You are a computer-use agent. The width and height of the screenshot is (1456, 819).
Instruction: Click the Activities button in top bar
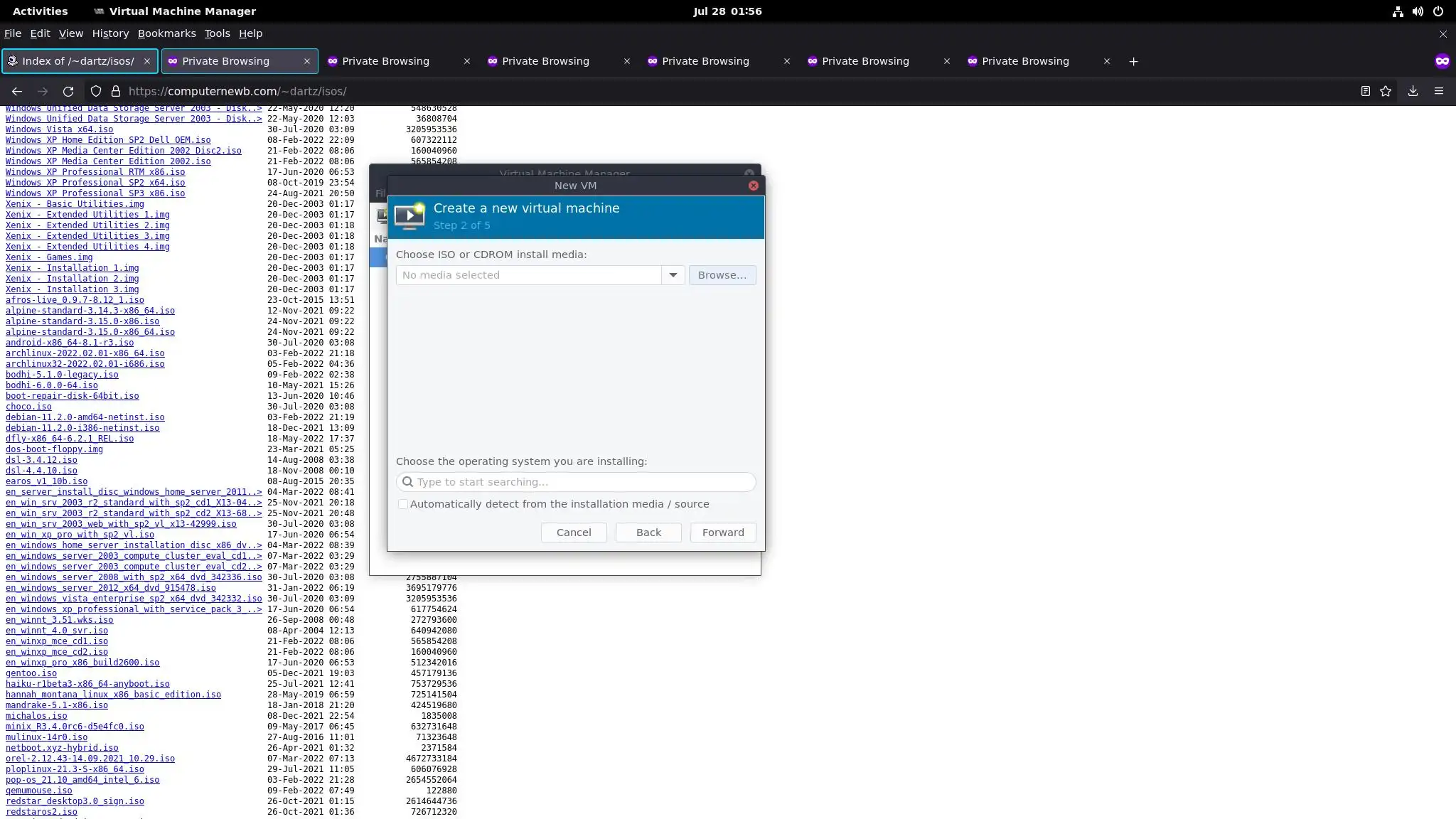(40, 11)
